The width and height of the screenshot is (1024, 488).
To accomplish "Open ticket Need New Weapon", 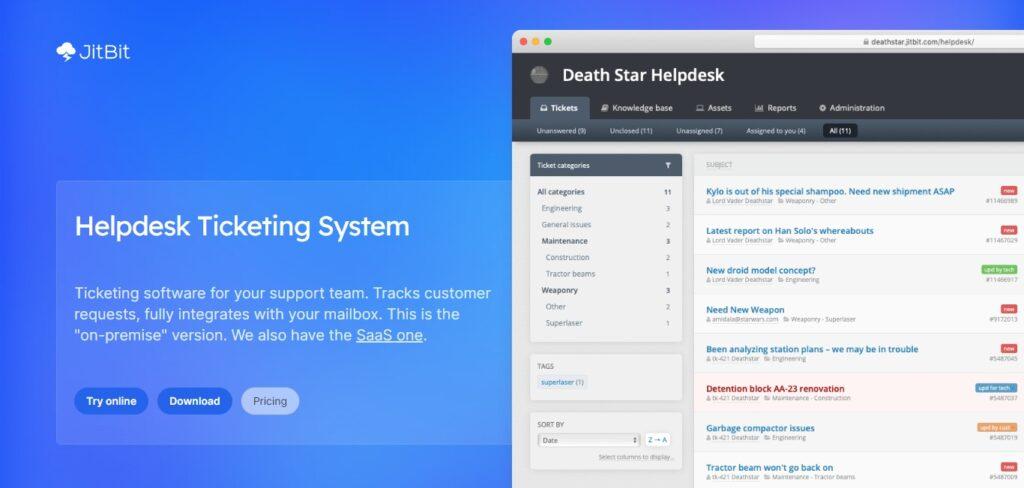I will 745,310.
